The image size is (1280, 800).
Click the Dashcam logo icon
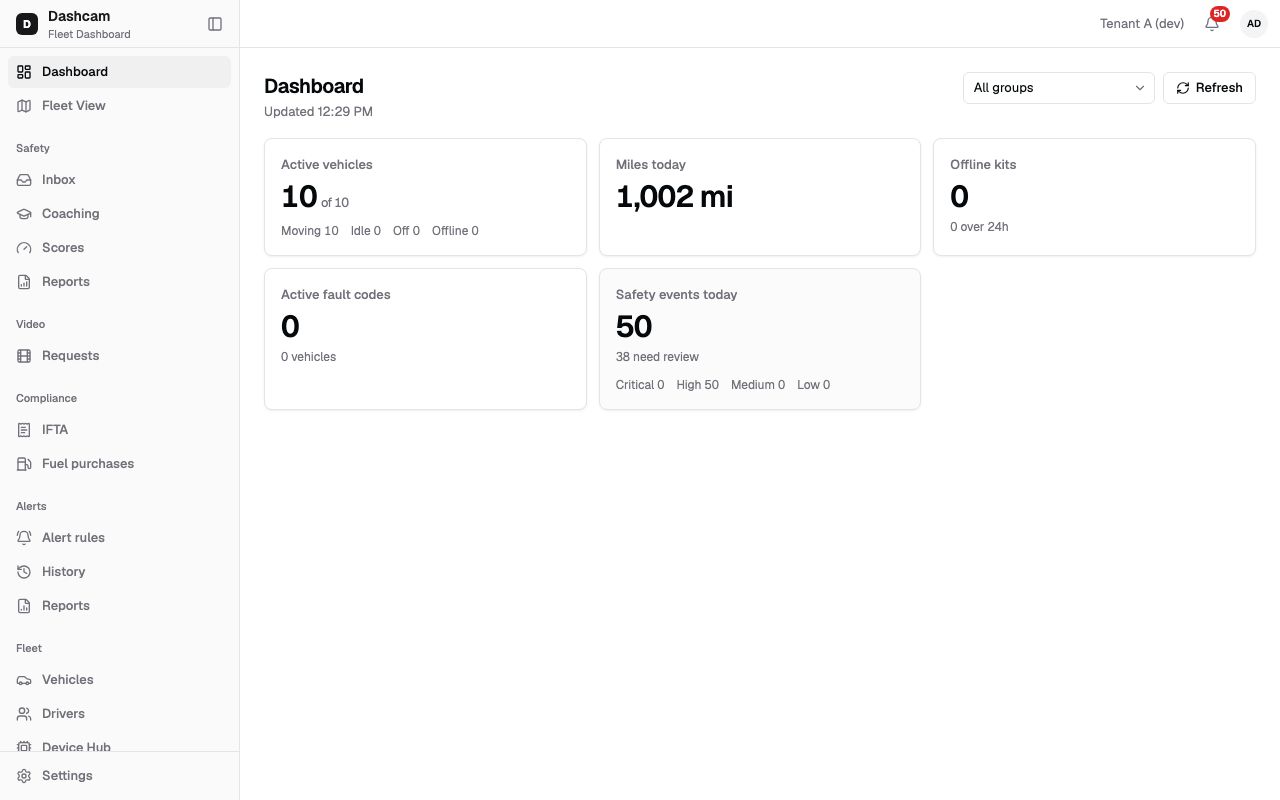point(27,24)
